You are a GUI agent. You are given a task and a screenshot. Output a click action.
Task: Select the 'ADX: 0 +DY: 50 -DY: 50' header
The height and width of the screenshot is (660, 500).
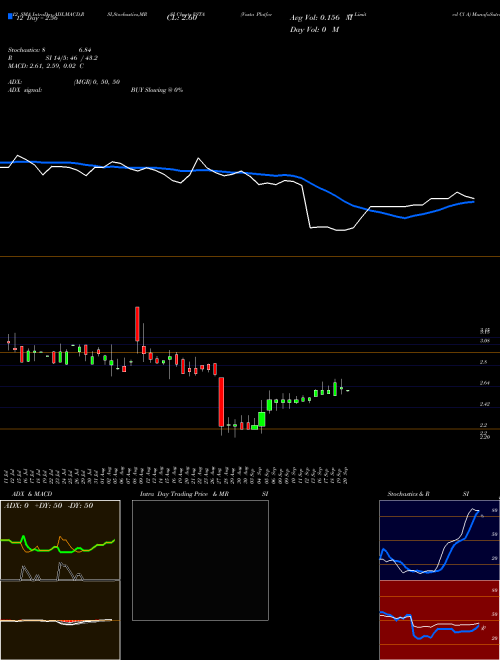48,506
